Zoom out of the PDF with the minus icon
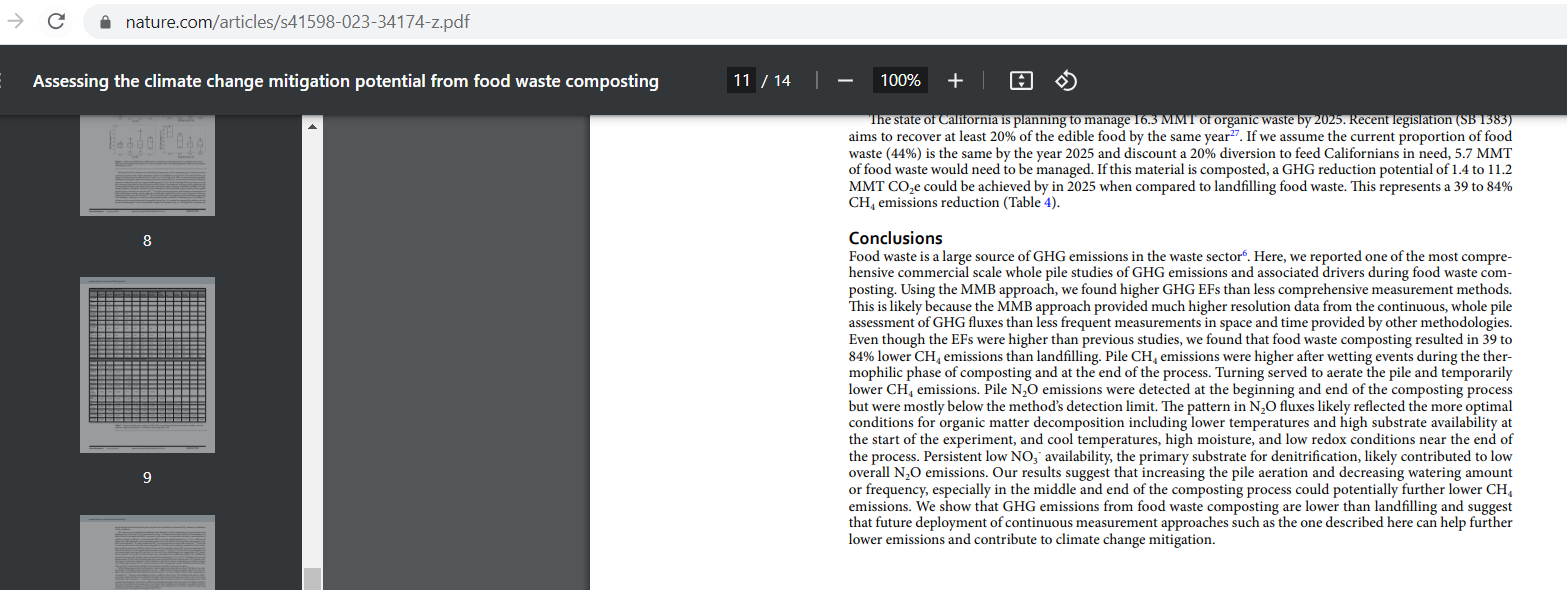The width and height of the screenshot is (1567, 590). click(x=845, y=80)
